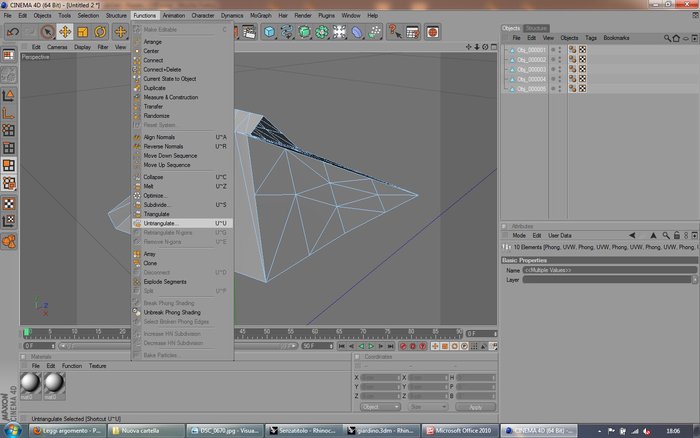This screenshot has height=438, width=700.
Task: Click the Windows Start button
Action: coord(12,430)
